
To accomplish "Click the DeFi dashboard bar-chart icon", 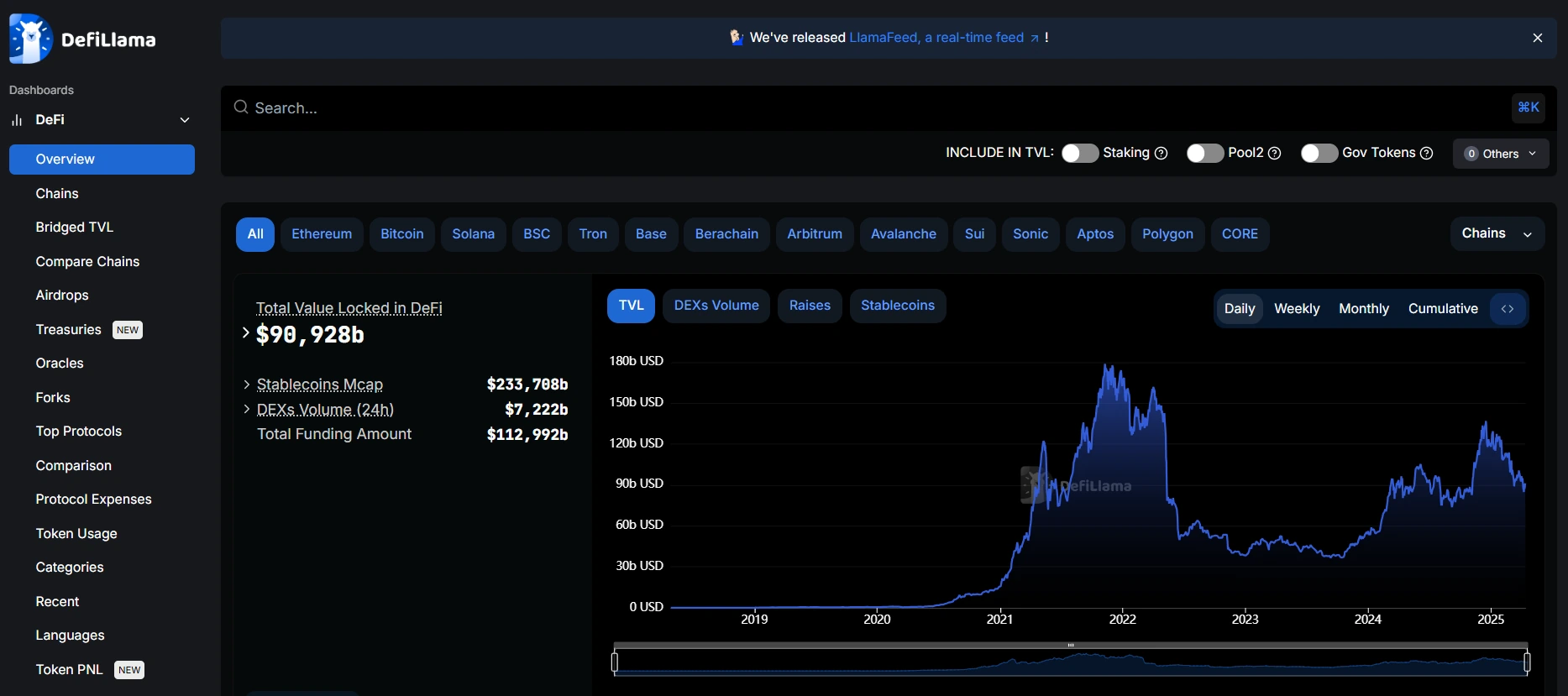I will tap(17, 120).
